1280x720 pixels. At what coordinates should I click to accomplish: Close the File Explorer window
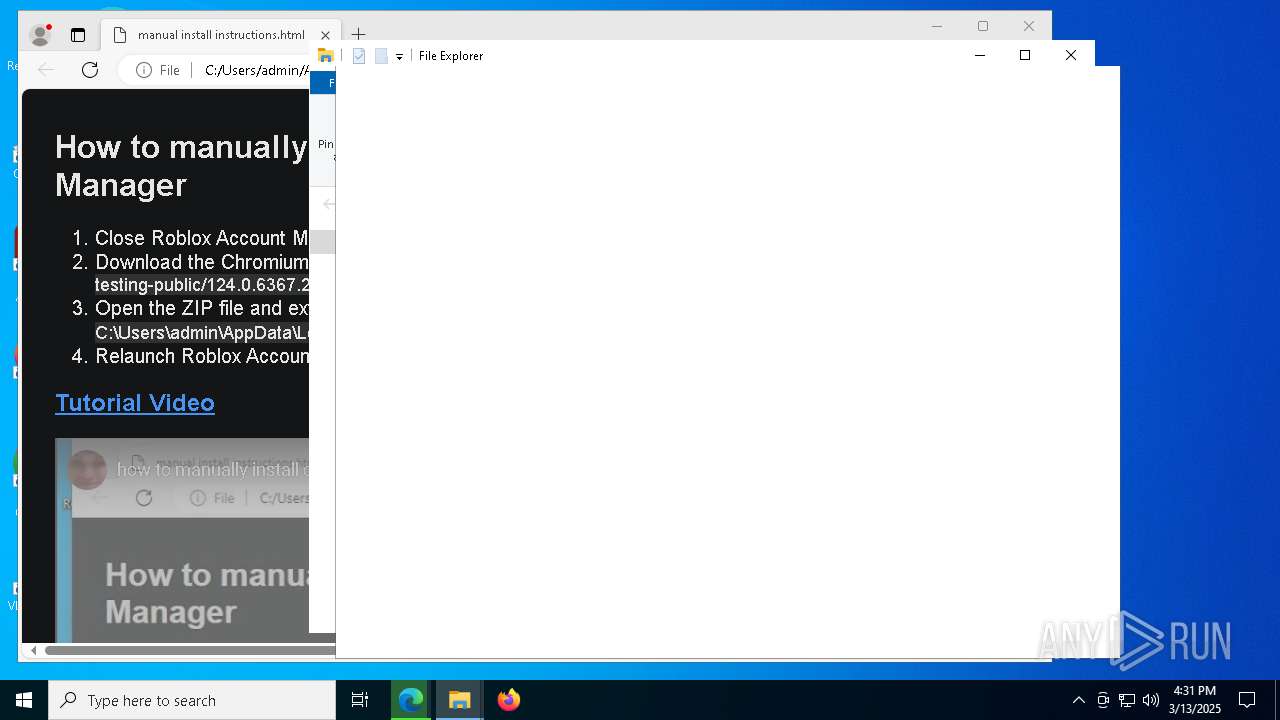pos(1071,55)
